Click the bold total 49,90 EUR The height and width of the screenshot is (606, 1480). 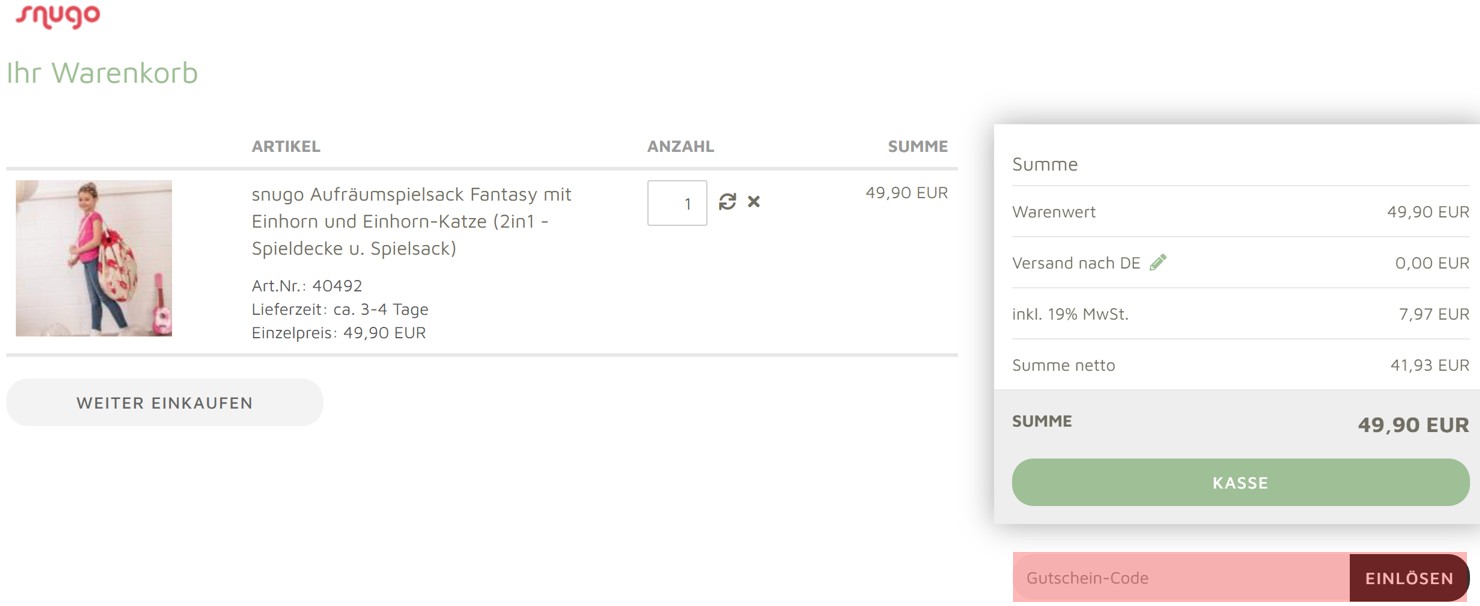coord(1414,425)
